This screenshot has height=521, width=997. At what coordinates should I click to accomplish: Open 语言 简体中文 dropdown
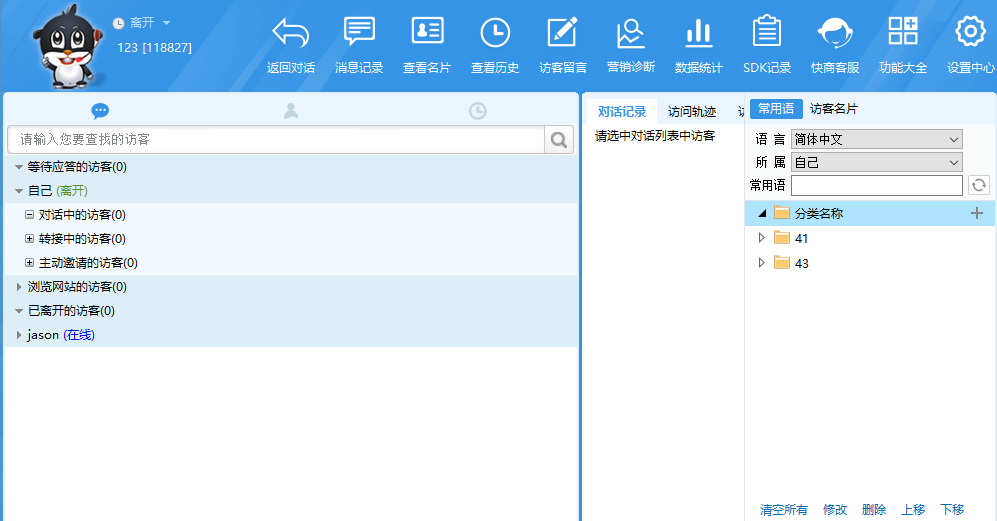877,139
